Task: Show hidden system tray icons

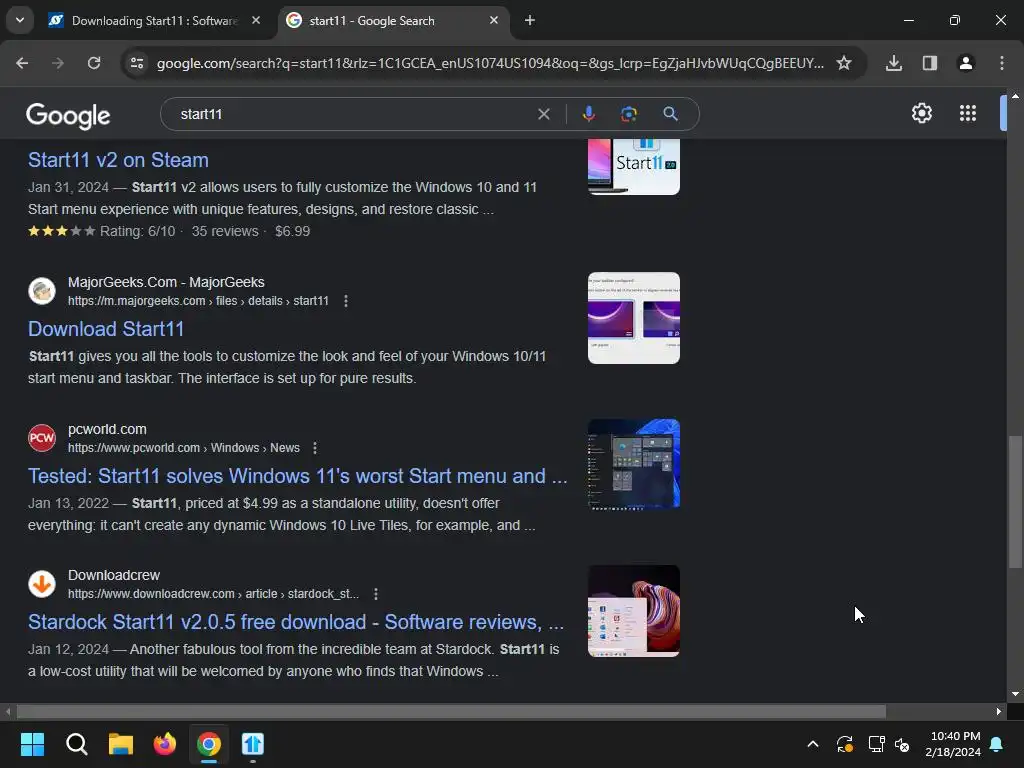Action: point(813,744)
